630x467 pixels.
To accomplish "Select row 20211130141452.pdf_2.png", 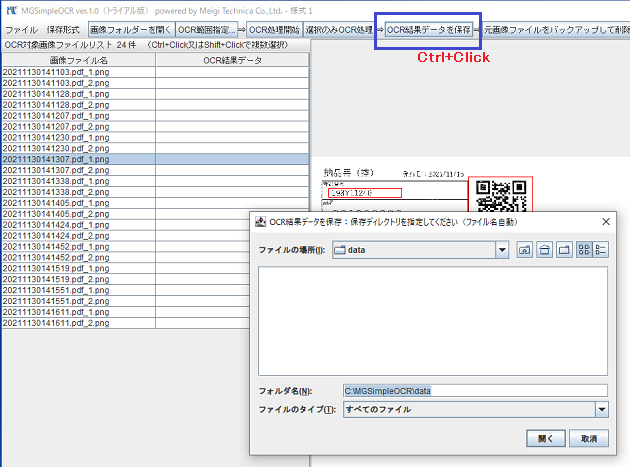I will (x=125, y=257).
